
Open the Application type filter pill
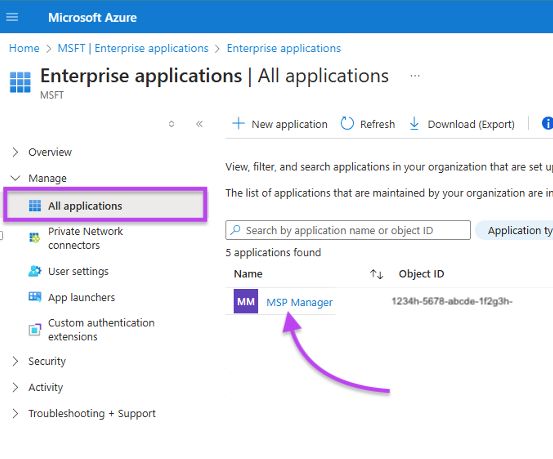pos(514,230)
